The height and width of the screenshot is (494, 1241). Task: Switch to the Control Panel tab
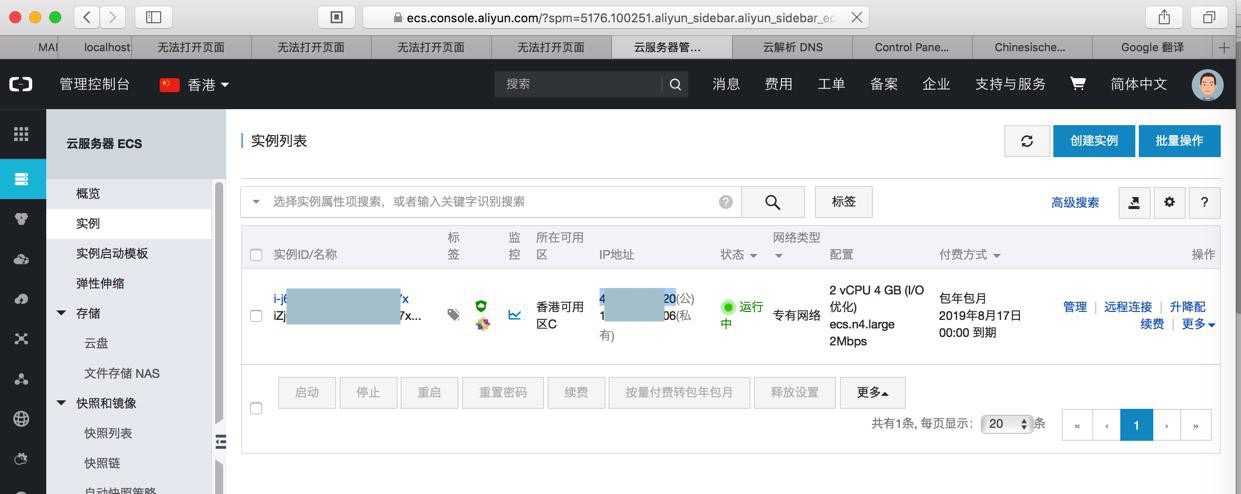912,47
